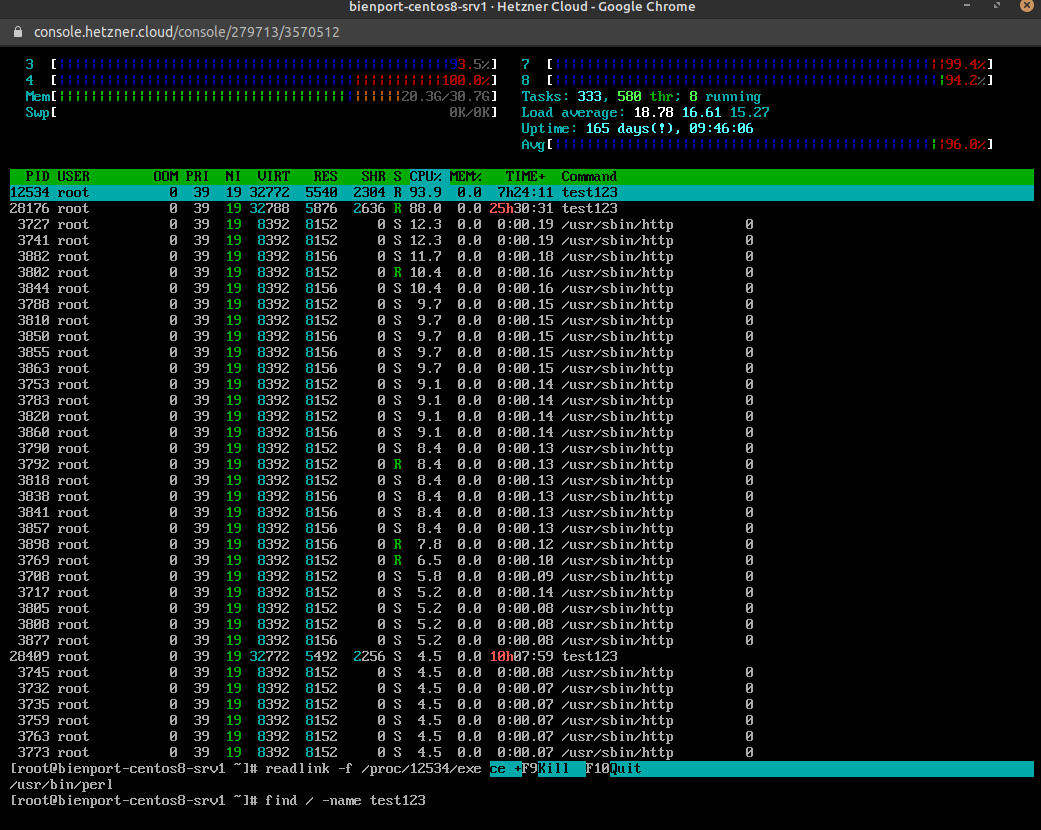Click the lock icon in address bar

[18, 32]
